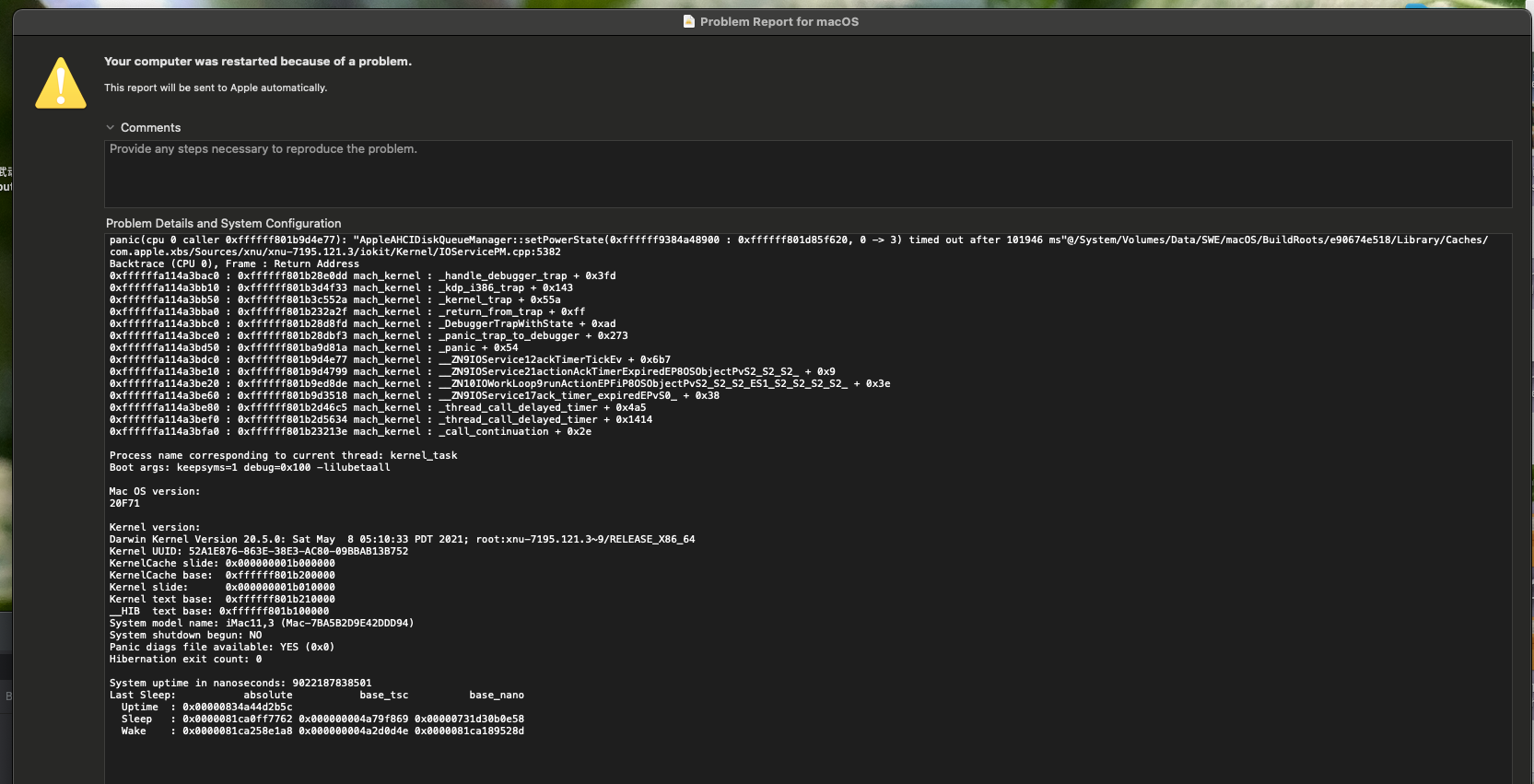Click the document icon in the title bar
1534x784 pixels.
689,21
